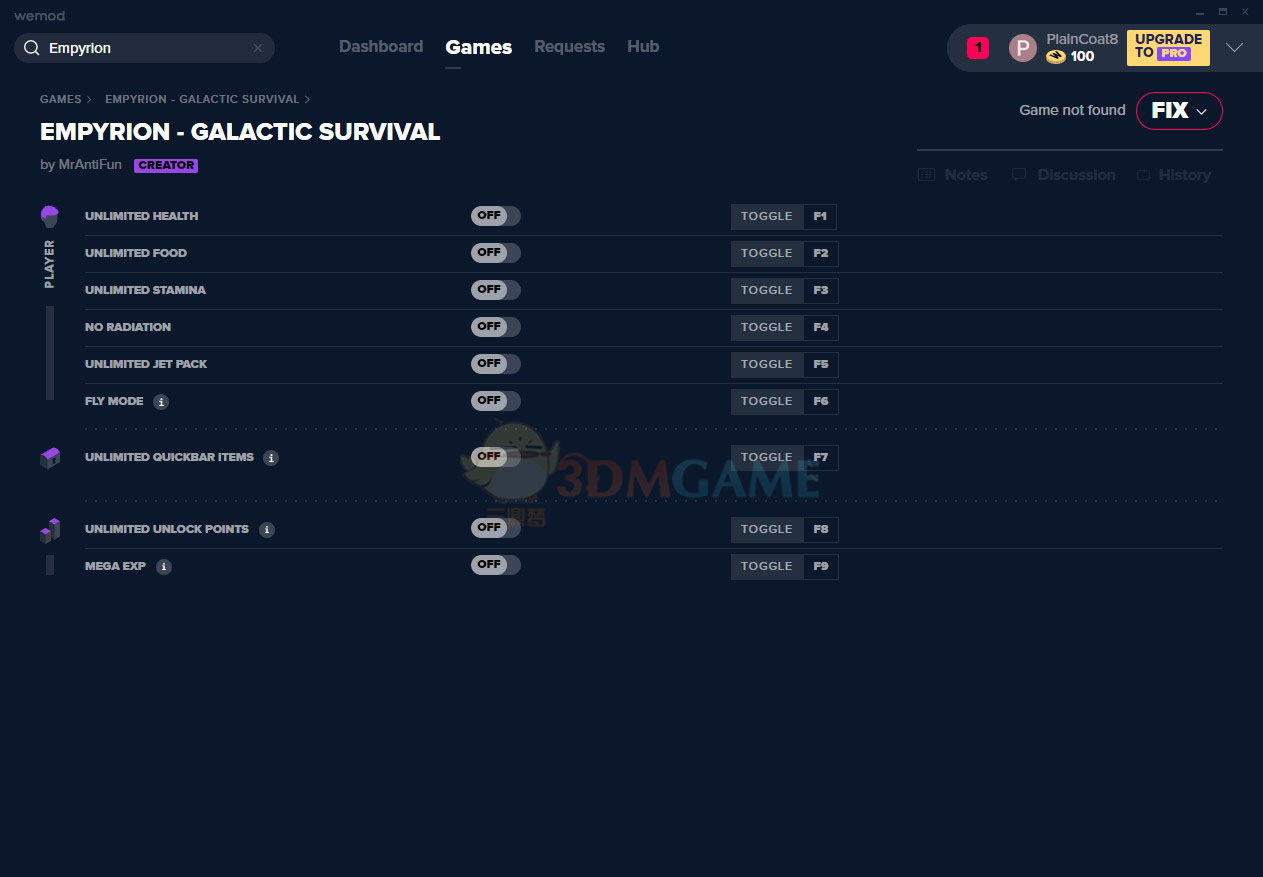This screenshot has width=1263, height=877.
Task: Click the PlainCoat8 profile avatar
Action: tap(1022, 48)
